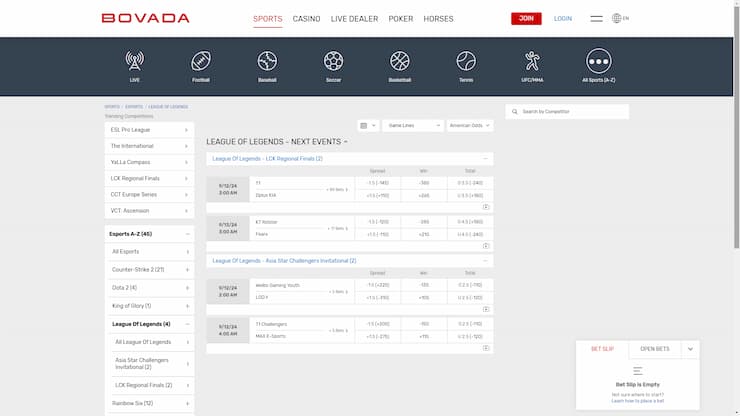The image size is (740, 416).
Task: Open Asia Star Challengers Invitational header link
Action: 284,261
